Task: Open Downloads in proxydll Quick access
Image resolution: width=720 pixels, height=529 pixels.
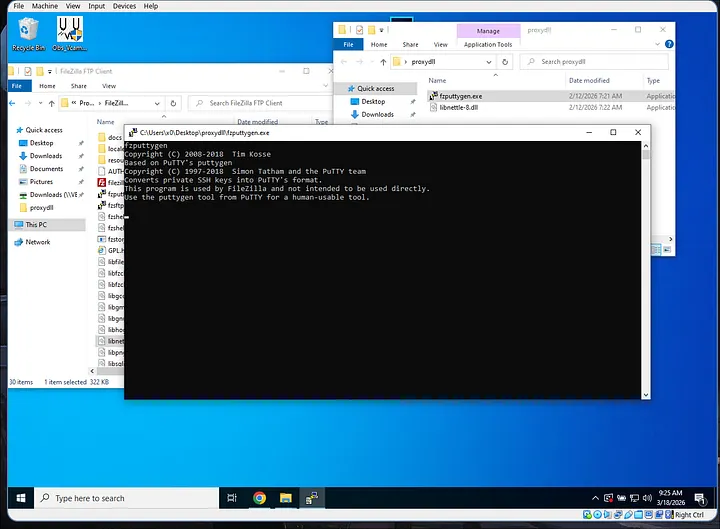Action: 377,114
